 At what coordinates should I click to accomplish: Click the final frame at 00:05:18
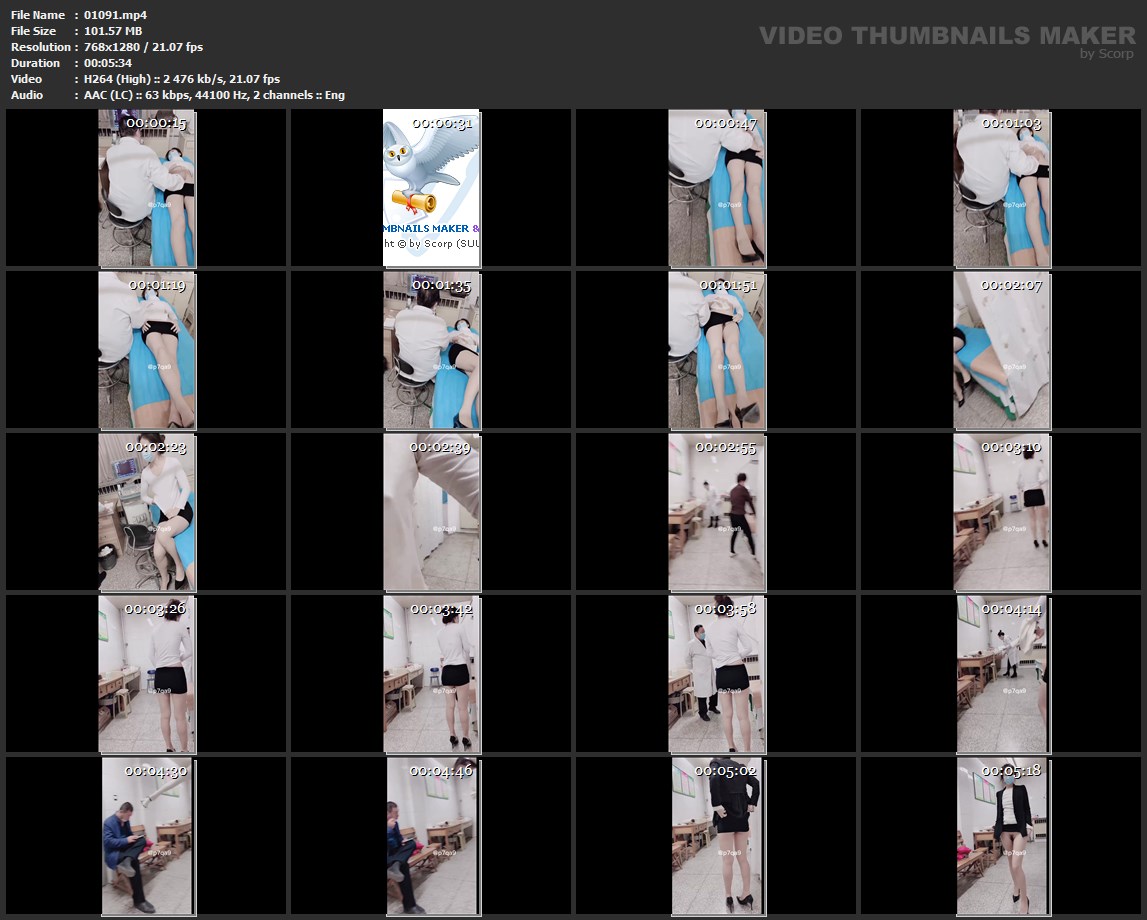(1001, 836)
